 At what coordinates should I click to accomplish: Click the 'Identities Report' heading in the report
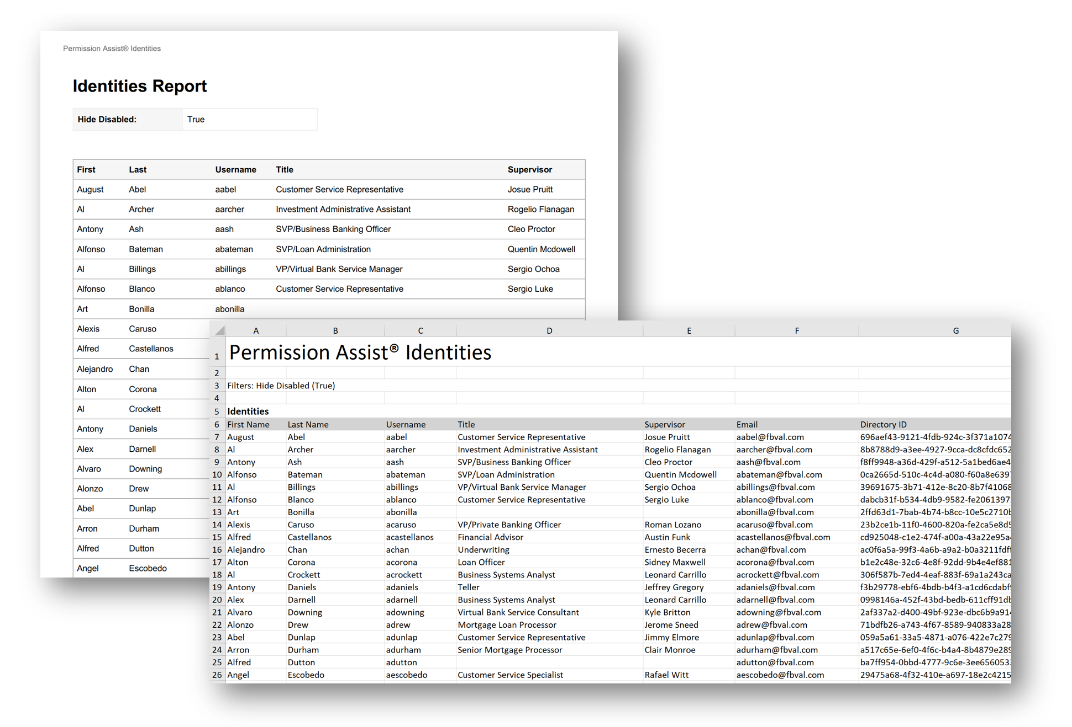click(x=139, y=86)
